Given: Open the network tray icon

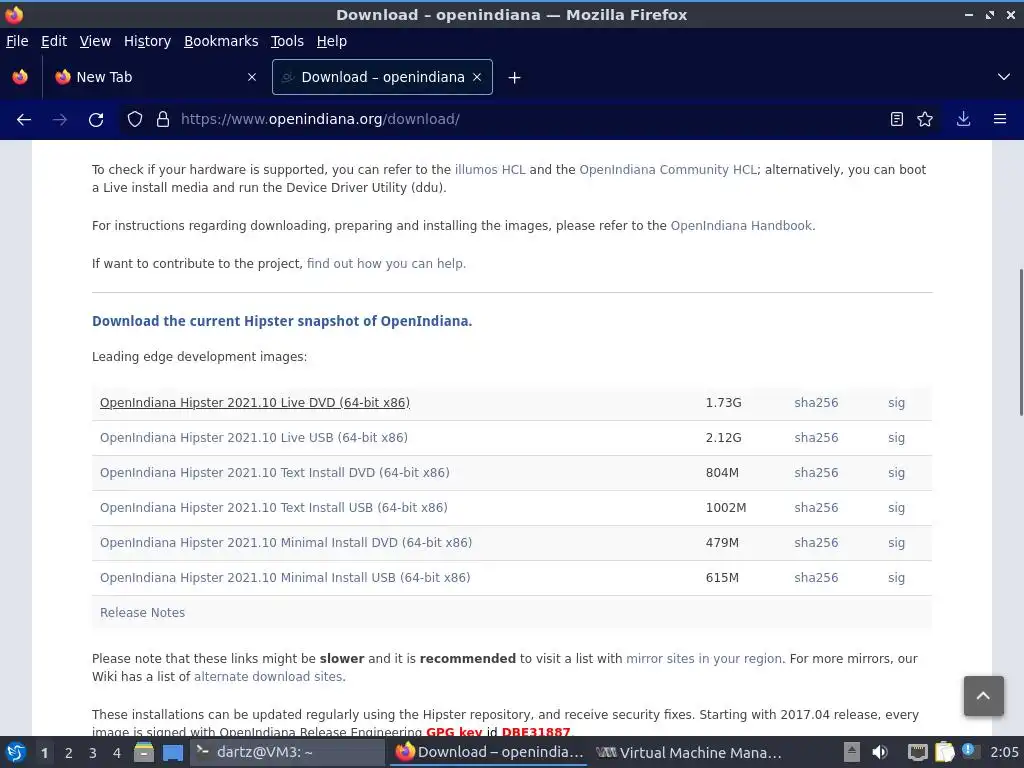Looking at the screenshot, I should tap(918, 753).
